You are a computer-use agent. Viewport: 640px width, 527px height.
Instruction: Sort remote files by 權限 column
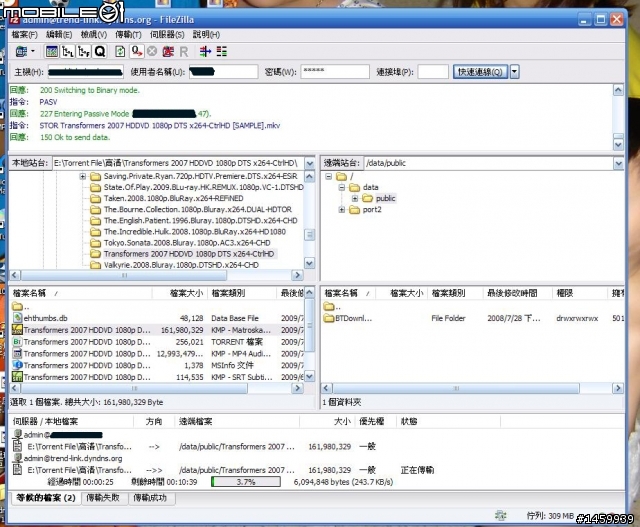(x=580, y=293)
